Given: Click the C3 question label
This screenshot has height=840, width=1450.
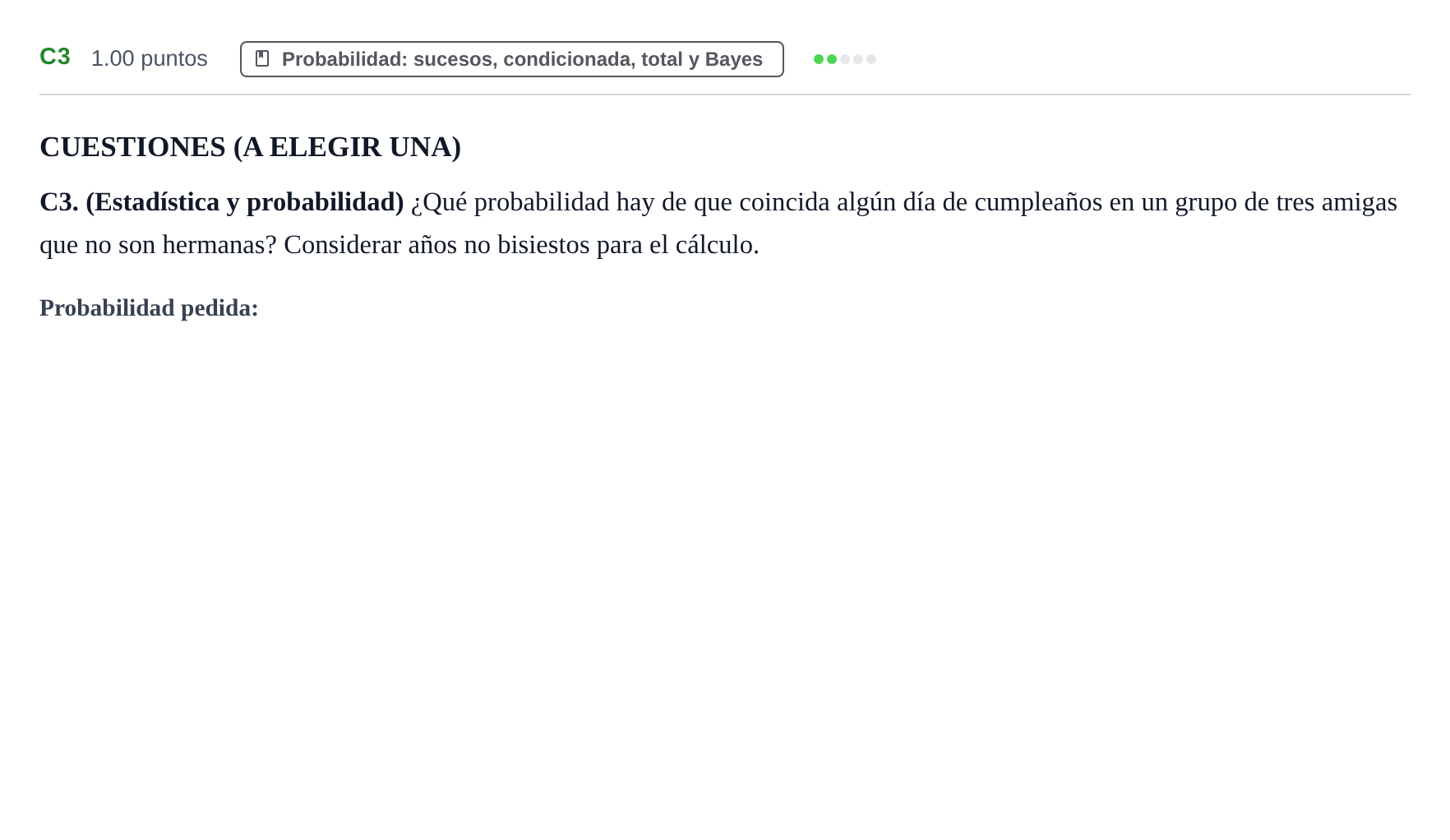Looking at the screenshot, I should pyautogui.click(x=55, y=57).
